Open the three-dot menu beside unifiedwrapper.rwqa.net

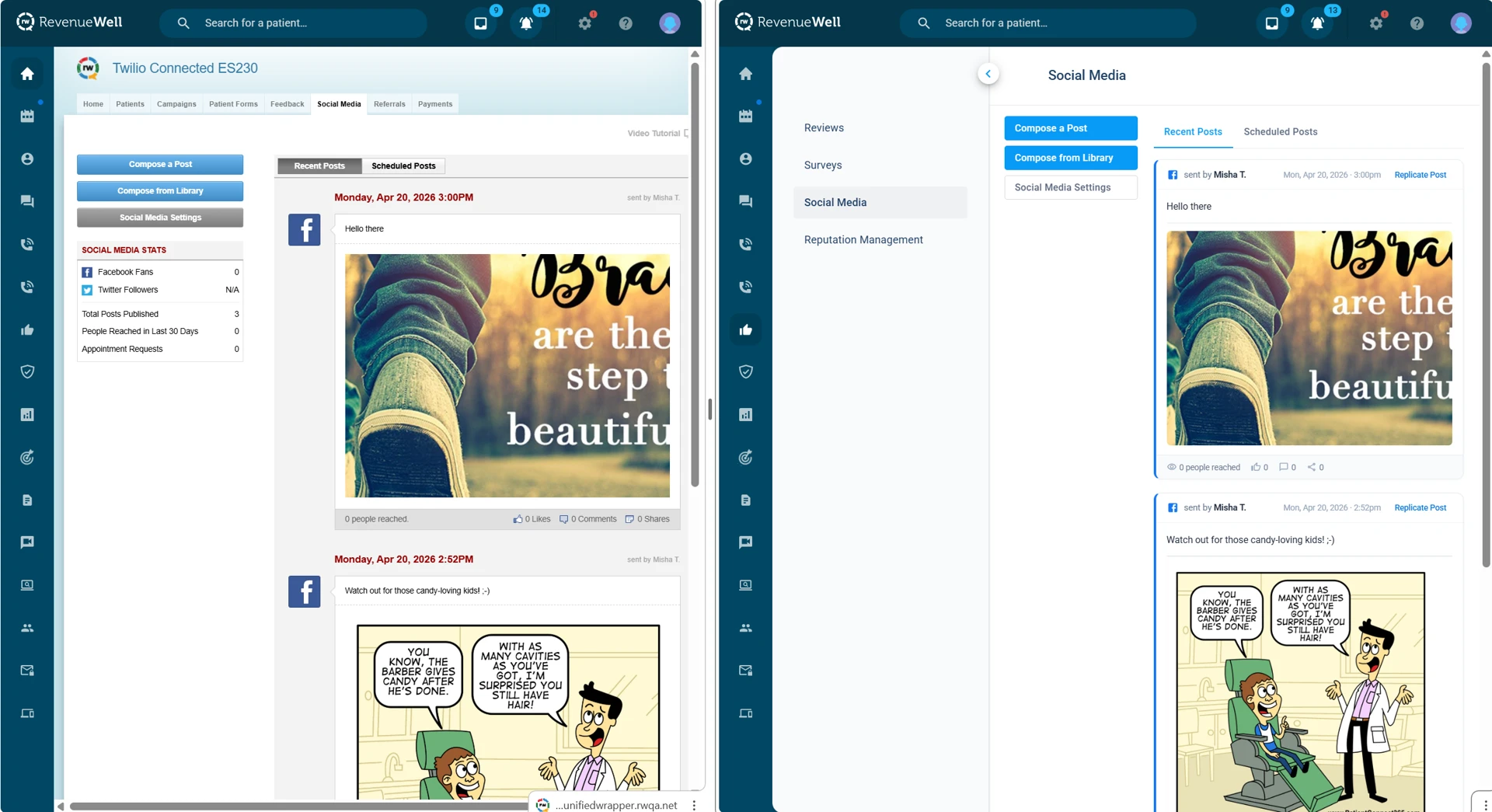click(694, 805)
